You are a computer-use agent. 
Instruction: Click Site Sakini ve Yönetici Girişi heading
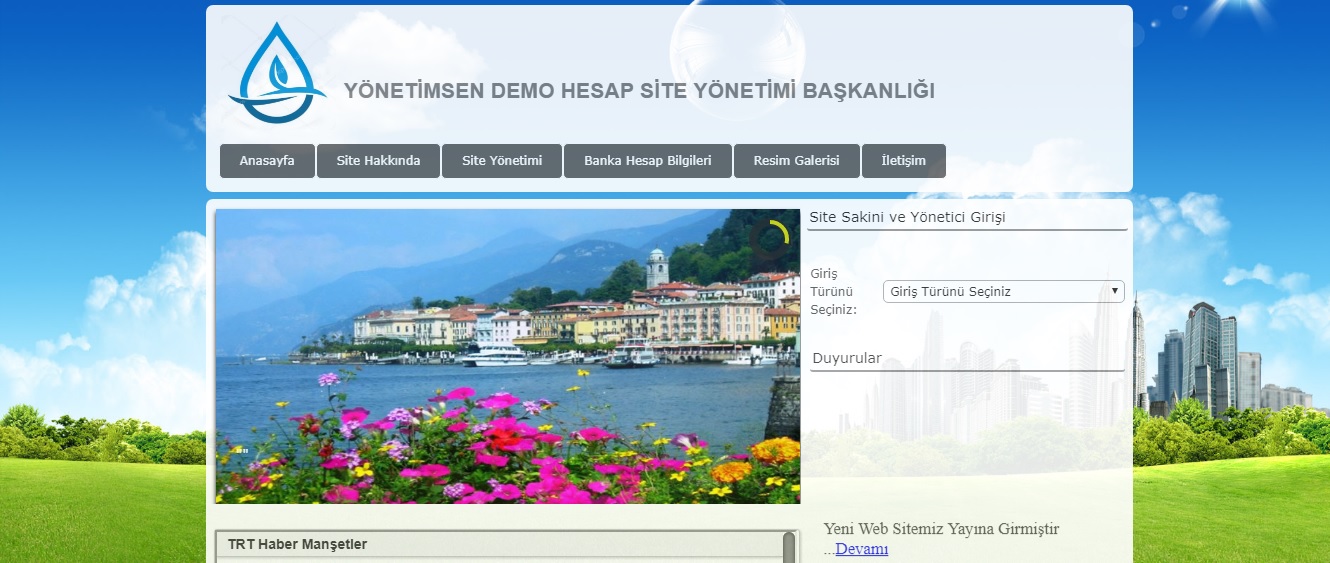click(x=907, y=217)
